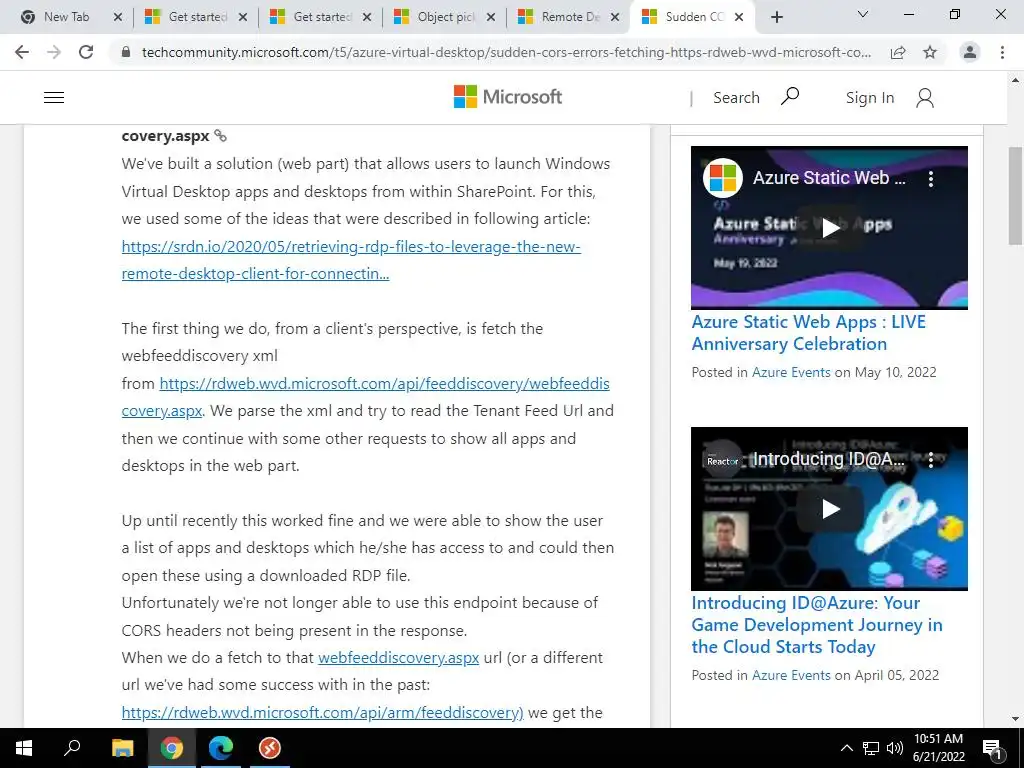Open the rdweb api/arm/feeddiscovery link
The image size is (1024, 768).
tap(323, 712)
